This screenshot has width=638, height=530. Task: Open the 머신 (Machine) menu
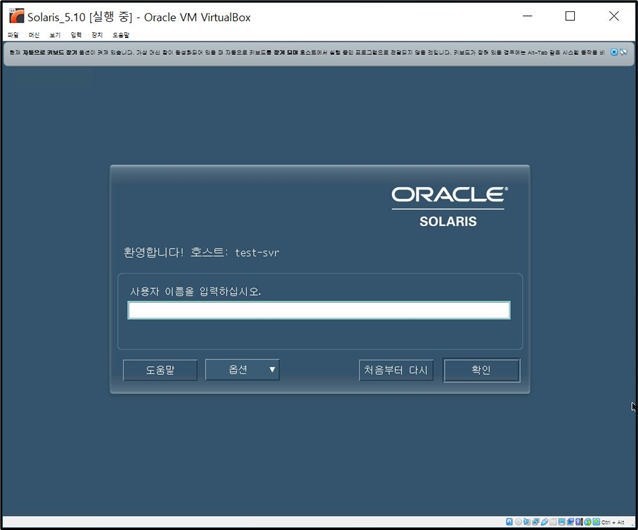34,35
